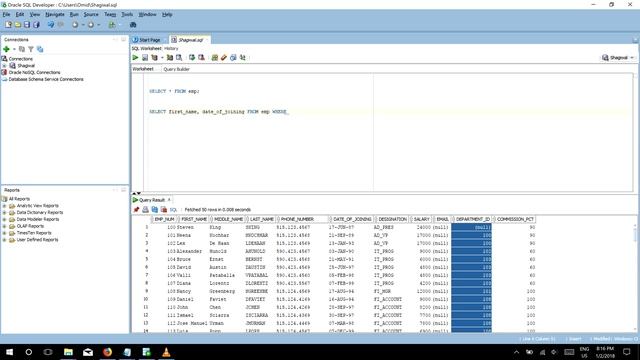Click the DEPARTMENT_ID column header
640x360 pixels.
point(473,219)
